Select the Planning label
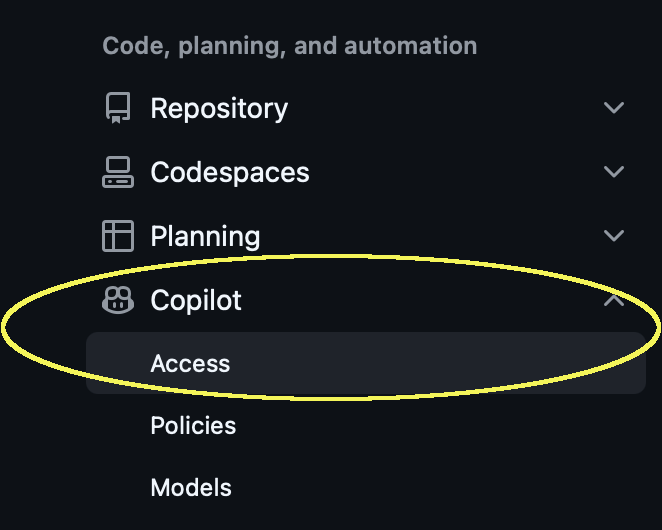The height and width of the screenshot is (530, 662). point(205,236)
